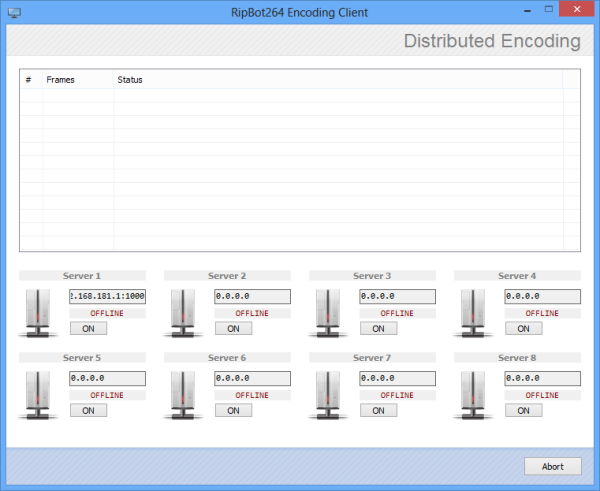Image resolution: width=600 pixels, height=491 pixels.
Task: Focus the Server 4 IP address field
Action: 543,296
